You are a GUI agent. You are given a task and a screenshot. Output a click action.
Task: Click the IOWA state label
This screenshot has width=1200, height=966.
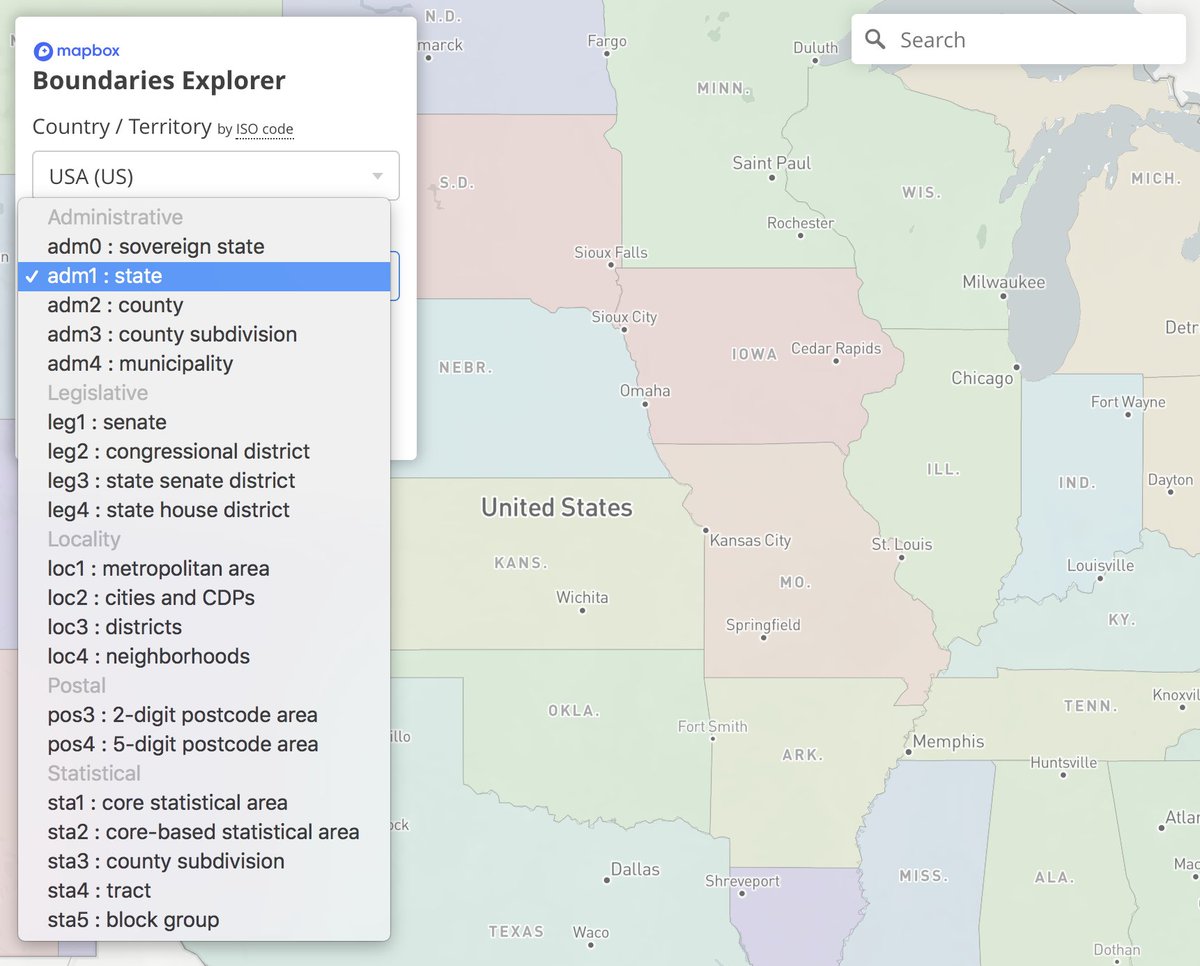click(752, 355)
